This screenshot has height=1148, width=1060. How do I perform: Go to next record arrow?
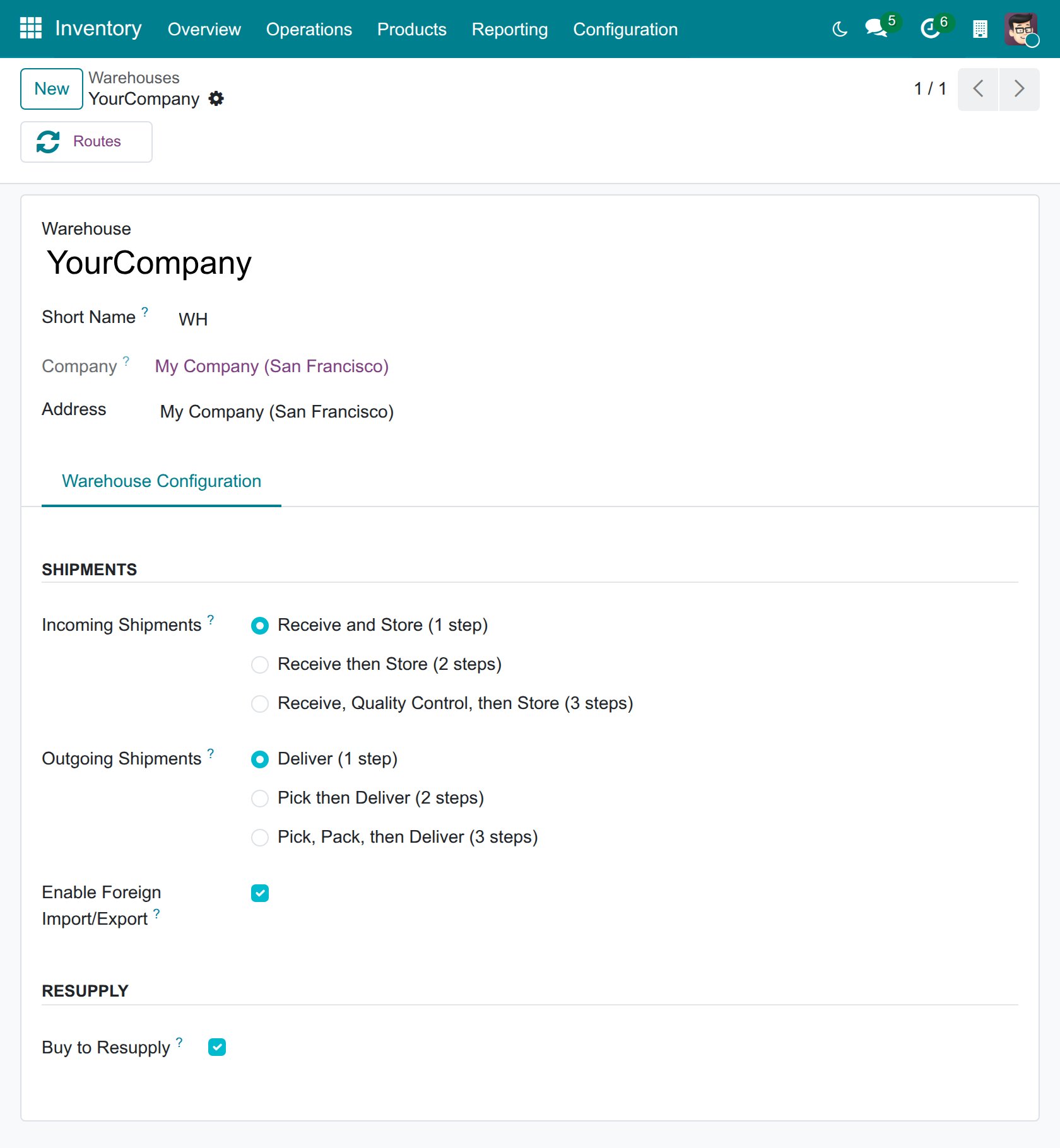[1019, 89]
